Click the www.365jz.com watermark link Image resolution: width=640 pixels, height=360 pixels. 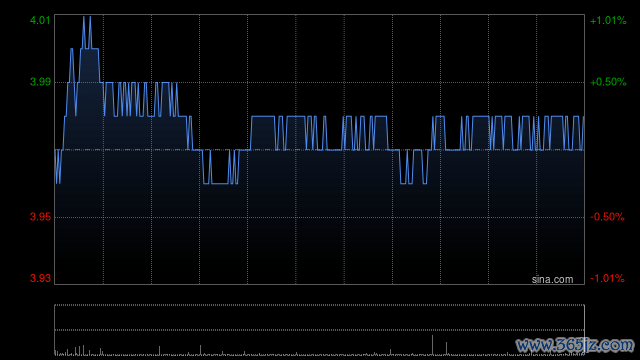point(575,345)
